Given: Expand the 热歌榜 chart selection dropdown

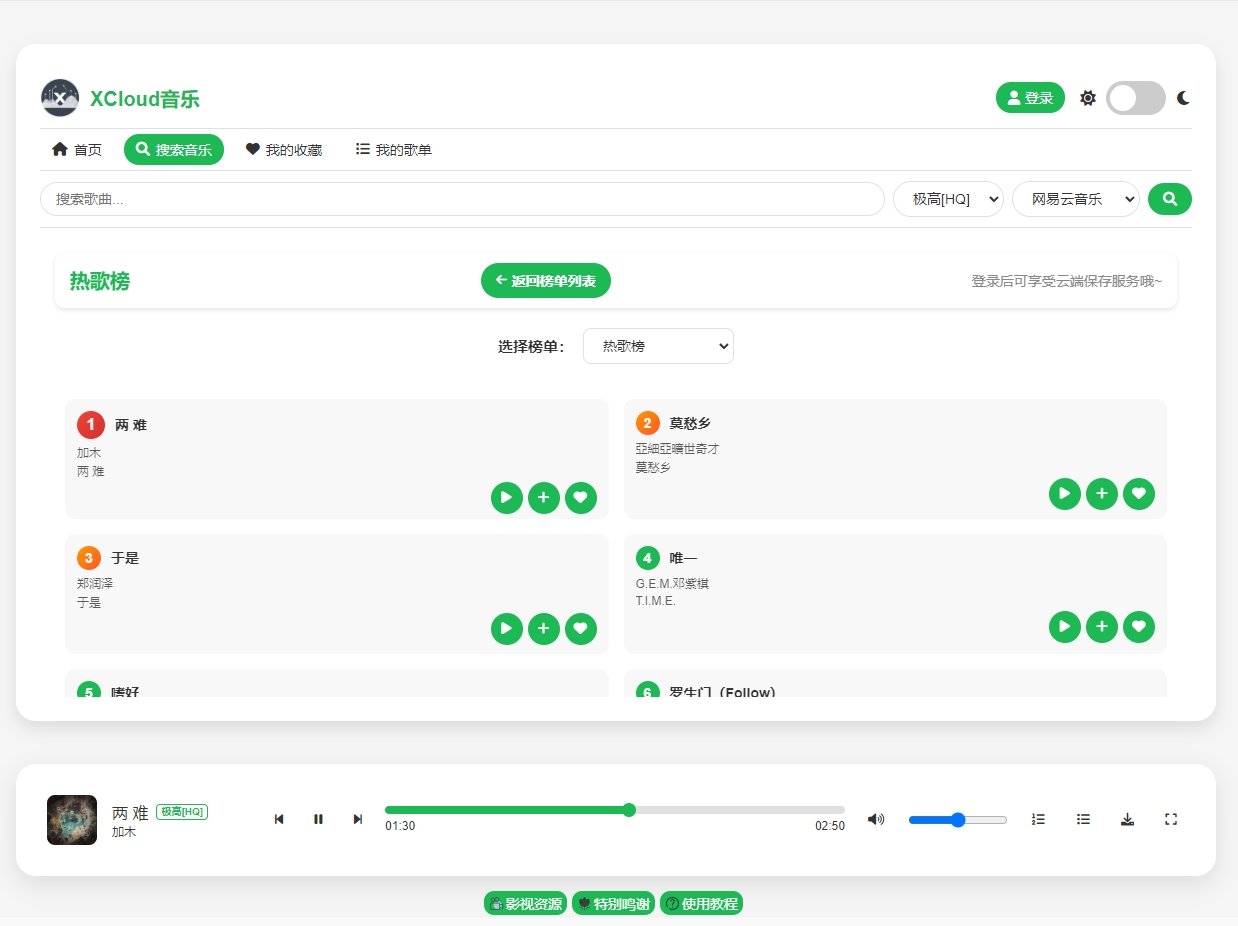Looking at the screenshot, I should [658, 346].
